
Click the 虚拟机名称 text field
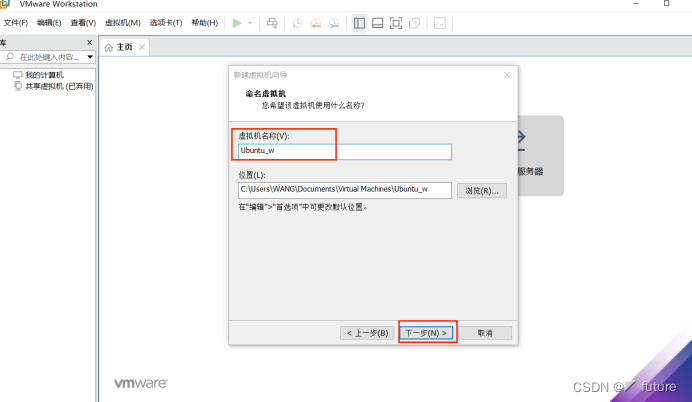[345, 151]
